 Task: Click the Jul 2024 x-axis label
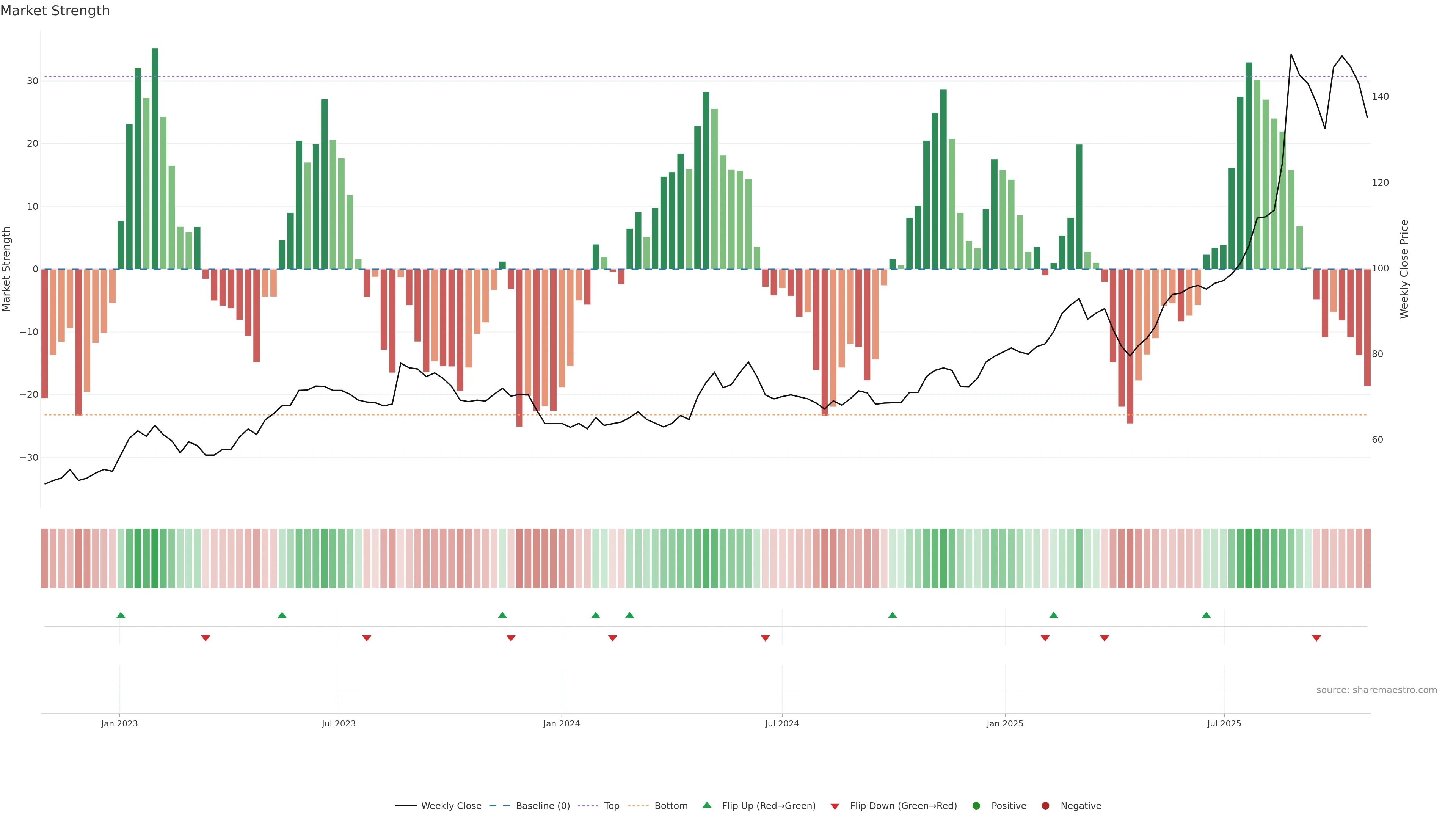[x=782, y=723]
